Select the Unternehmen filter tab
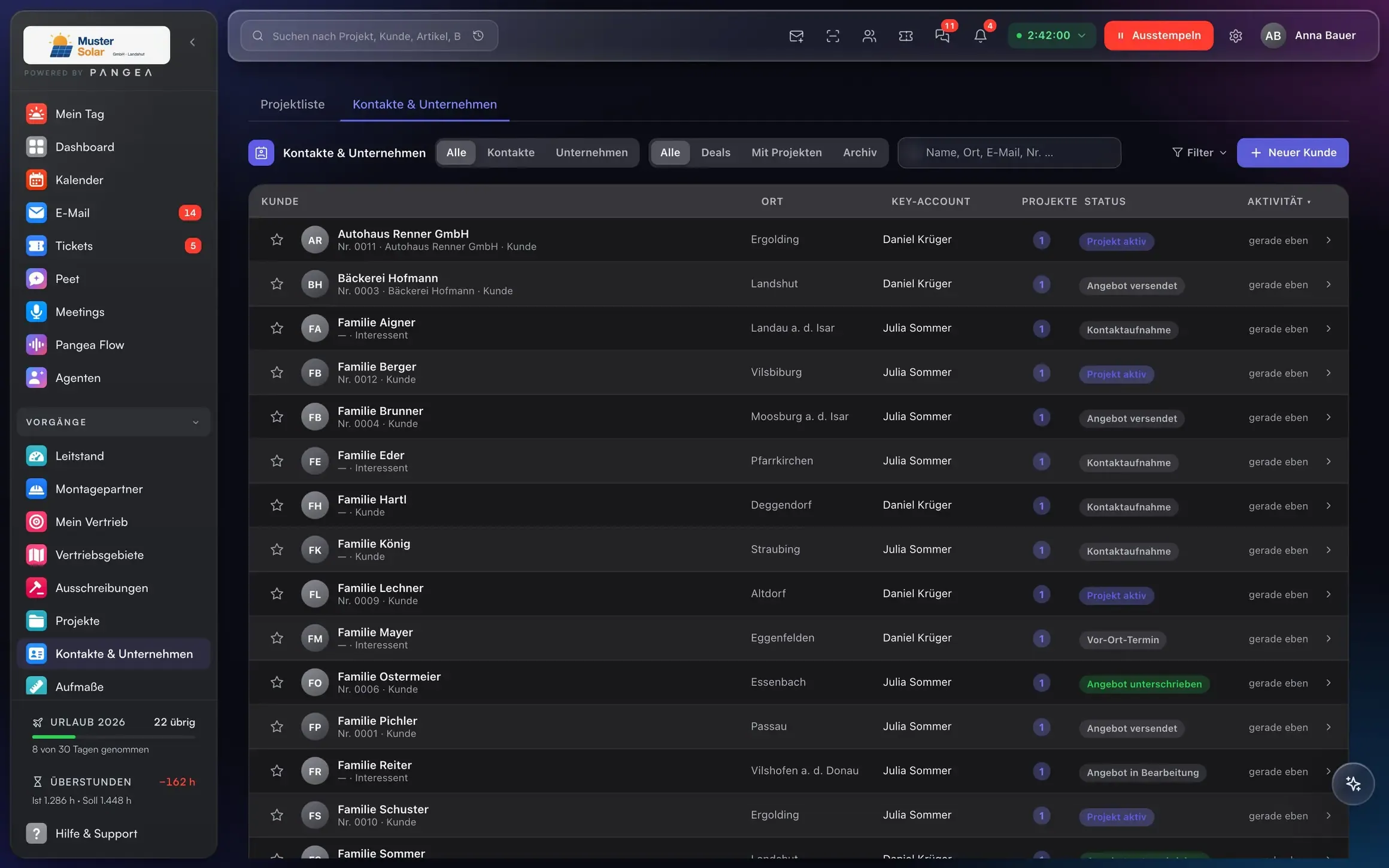 coord(592,153)
